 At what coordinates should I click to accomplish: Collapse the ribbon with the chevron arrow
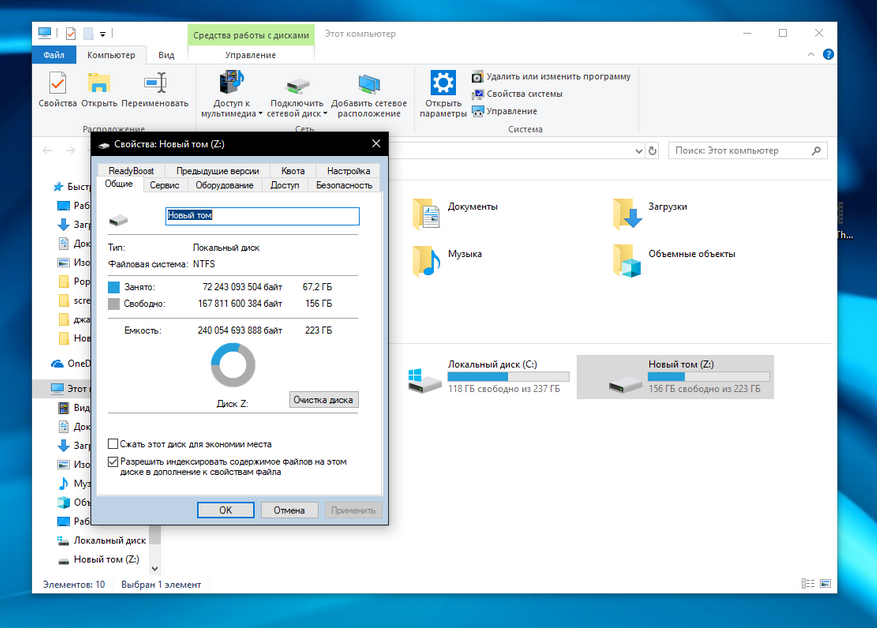(811, 54)
